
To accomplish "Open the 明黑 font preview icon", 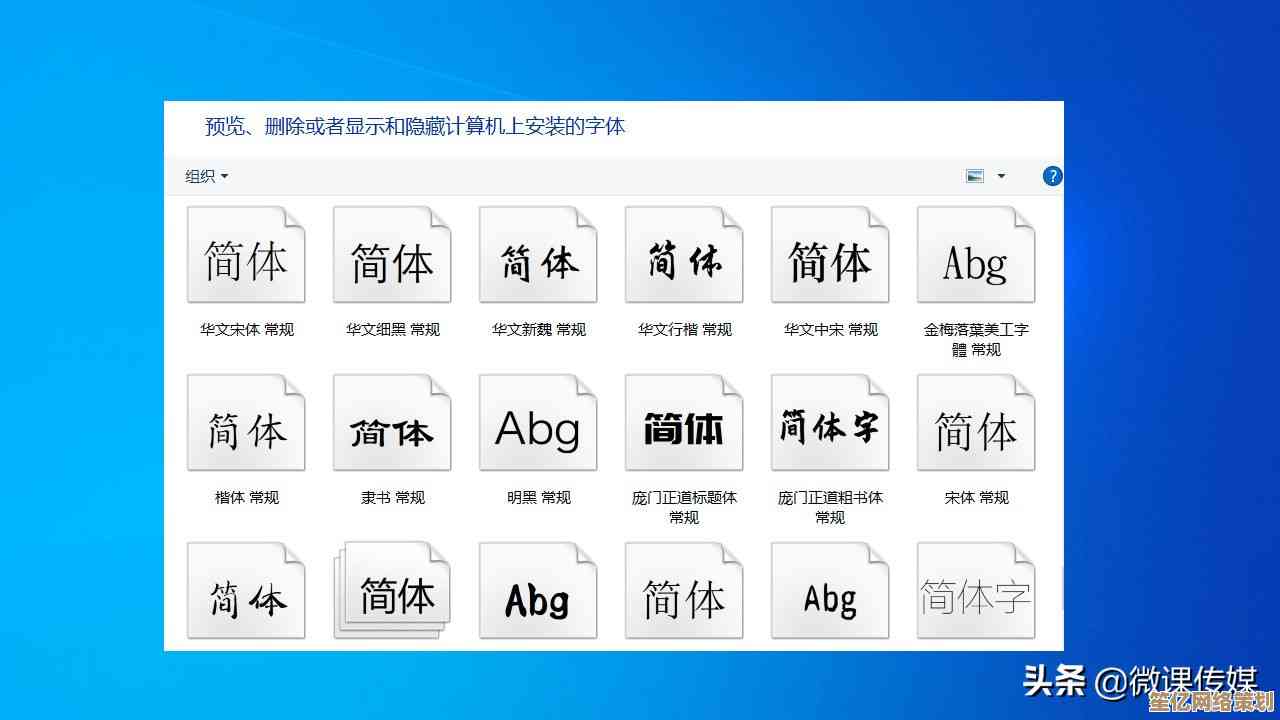I will pos(538,423).
